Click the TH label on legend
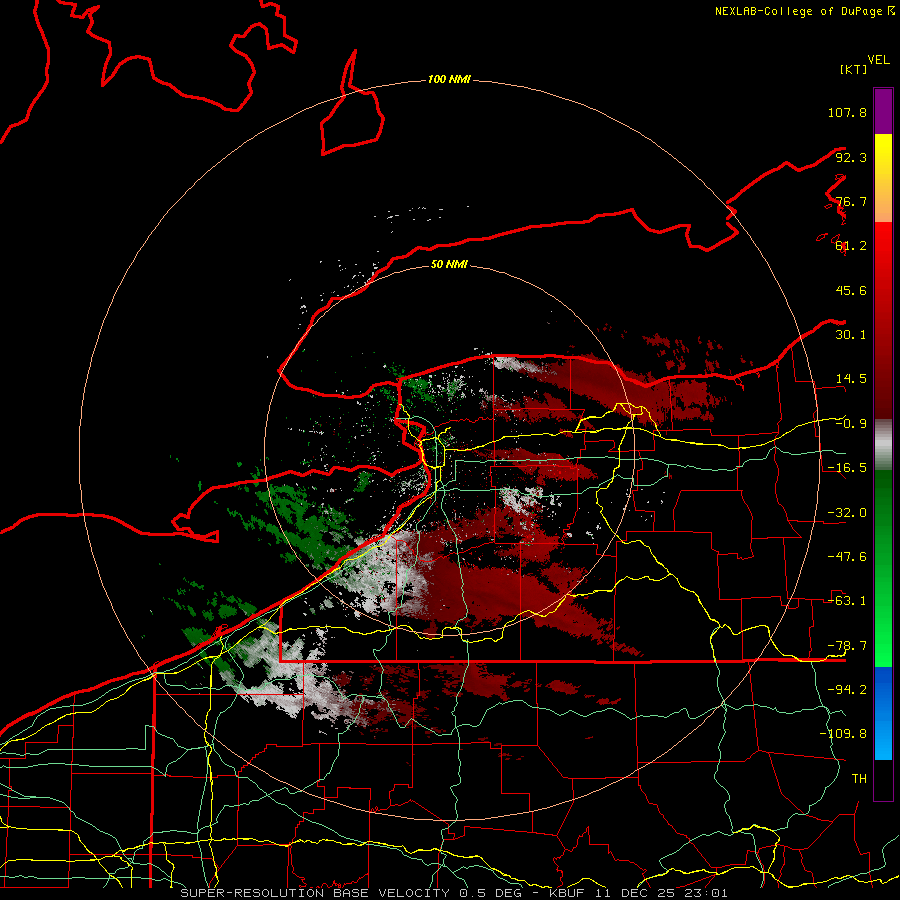This screenshot has height=900, width=900. (x=859, y=778)
